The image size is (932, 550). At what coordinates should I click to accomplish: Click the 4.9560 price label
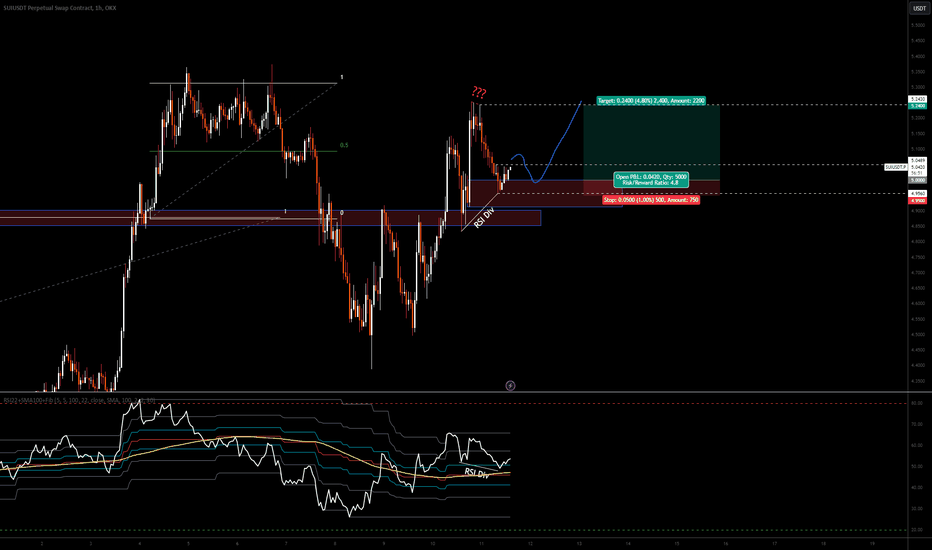tap(917, 194)
